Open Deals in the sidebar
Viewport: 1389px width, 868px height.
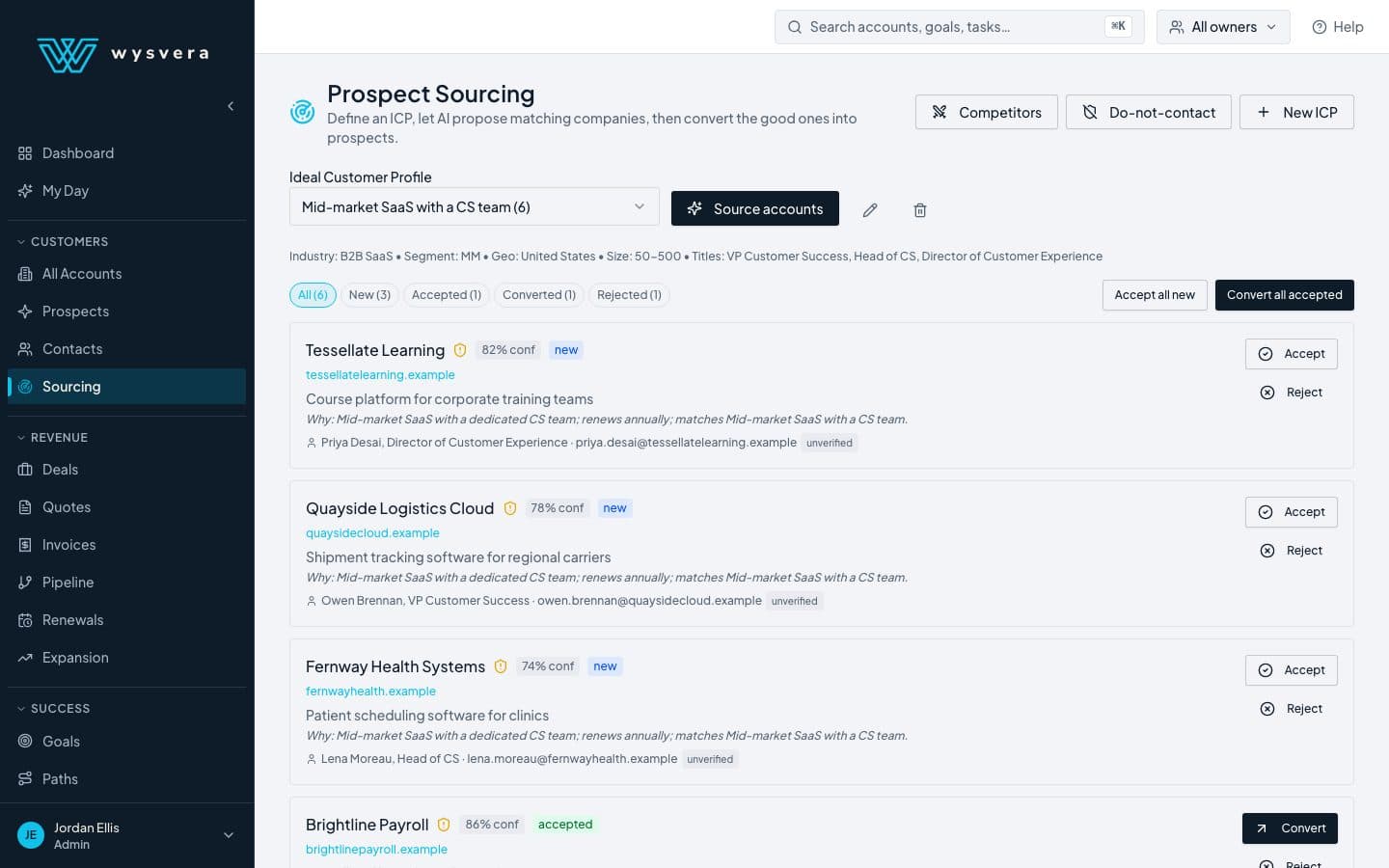126,470
